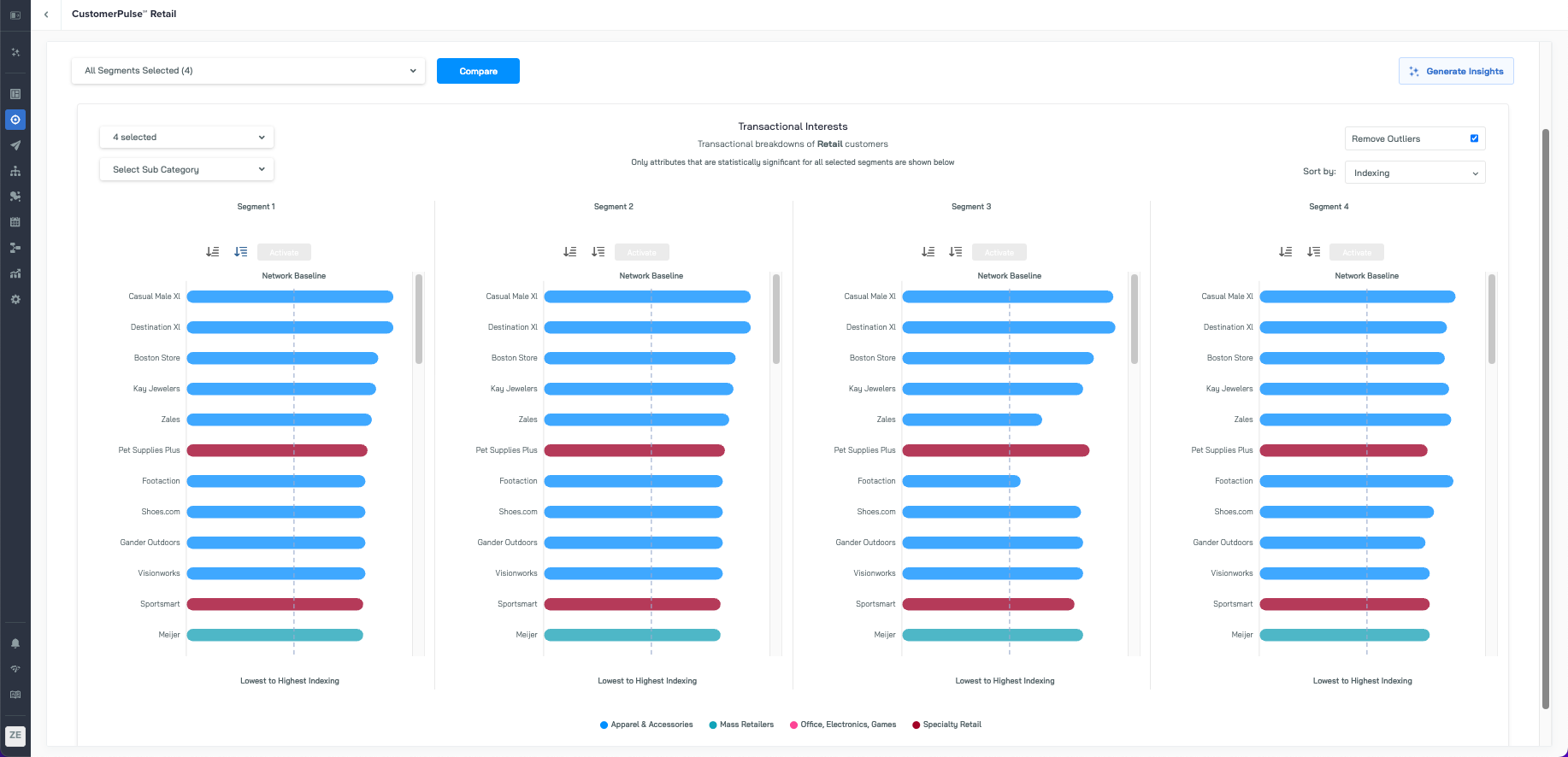Open the All Segments Selected (4) dropdown
This screenshot has height=757, width=1568.
tap(248, 71)
